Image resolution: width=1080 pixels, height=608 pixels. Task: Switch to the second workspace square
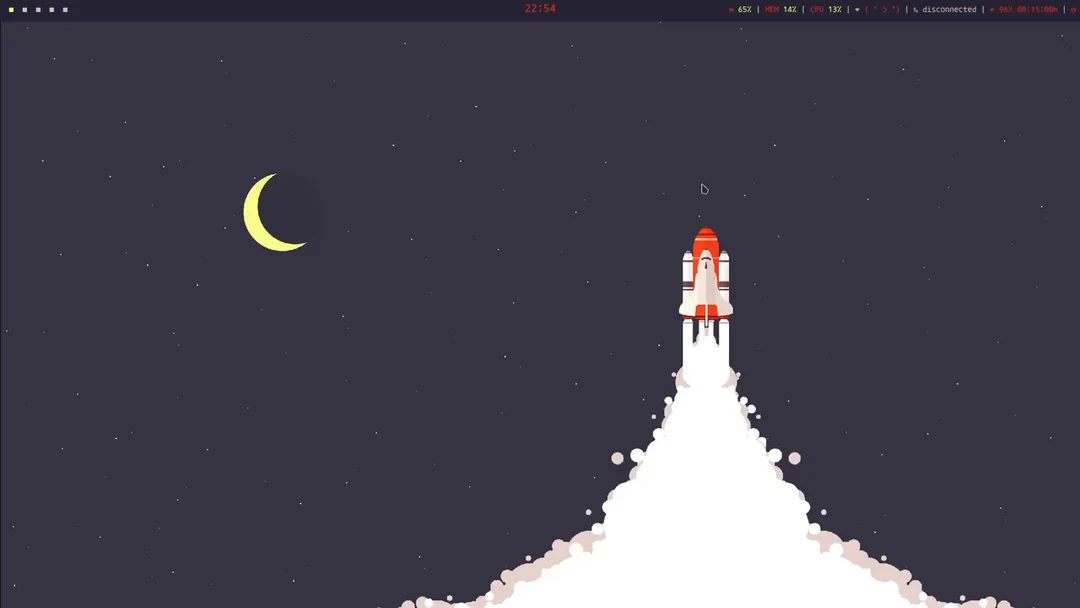coord(25,10)
